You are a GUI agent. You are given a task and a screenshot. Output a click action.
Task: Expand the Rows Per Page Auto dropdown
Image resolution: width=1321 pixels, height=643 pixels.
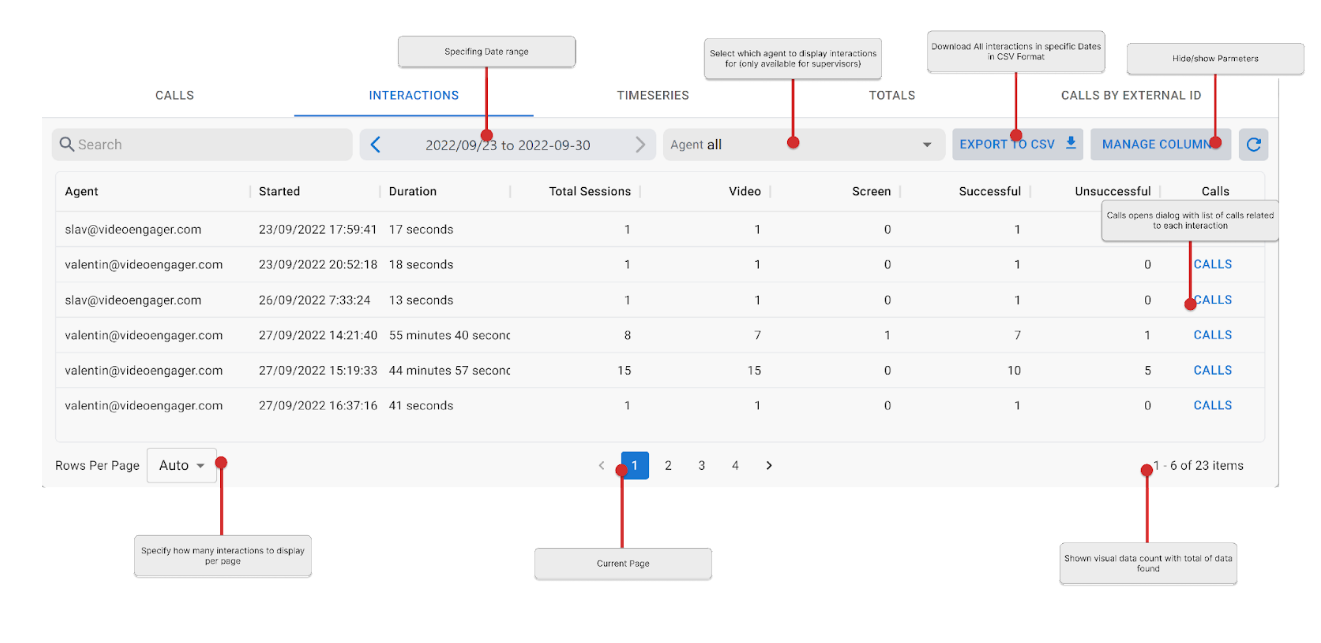click(181, 466)
